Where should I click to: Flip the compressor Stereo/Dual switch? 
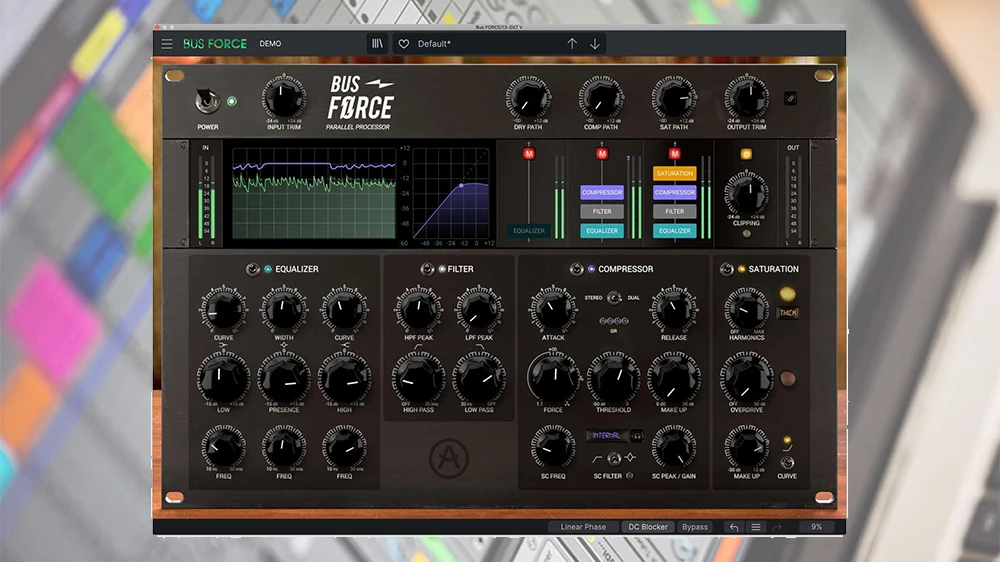(x=614, y=297)
